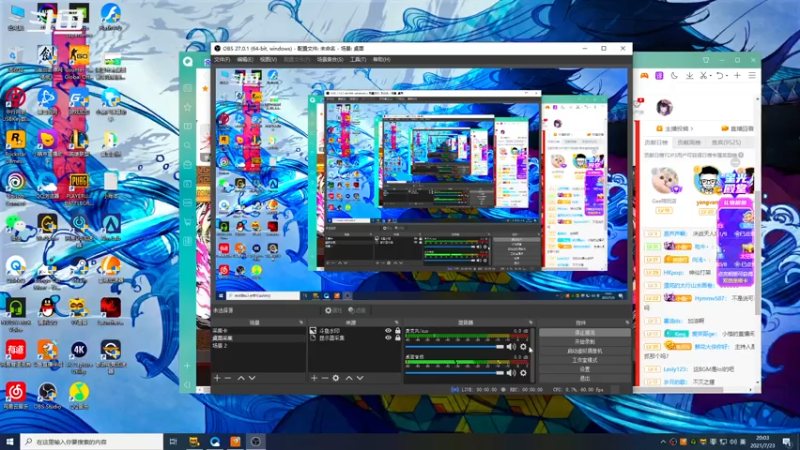Adjust the microphone volume slider in mixer

pos(455,347)
